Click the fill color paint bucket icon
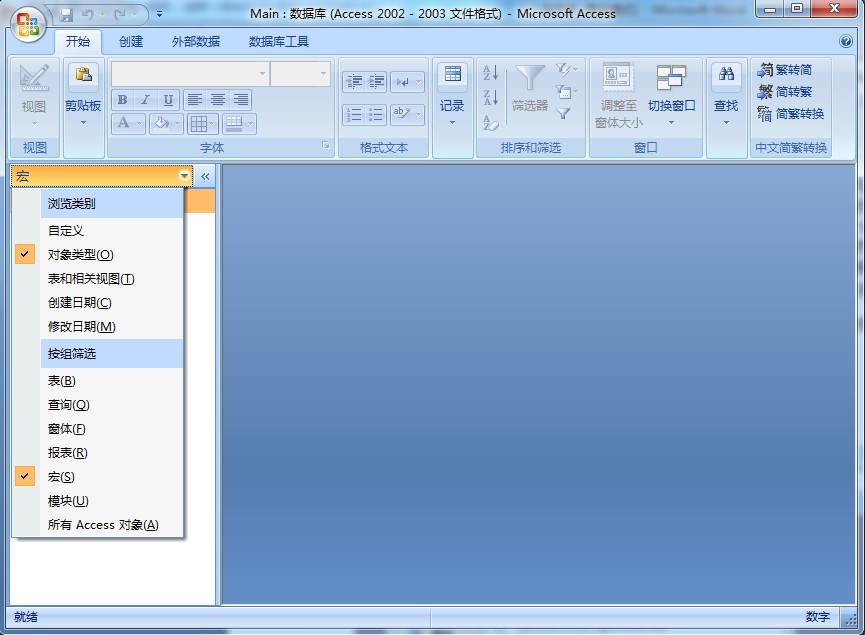 click(161, 124)
